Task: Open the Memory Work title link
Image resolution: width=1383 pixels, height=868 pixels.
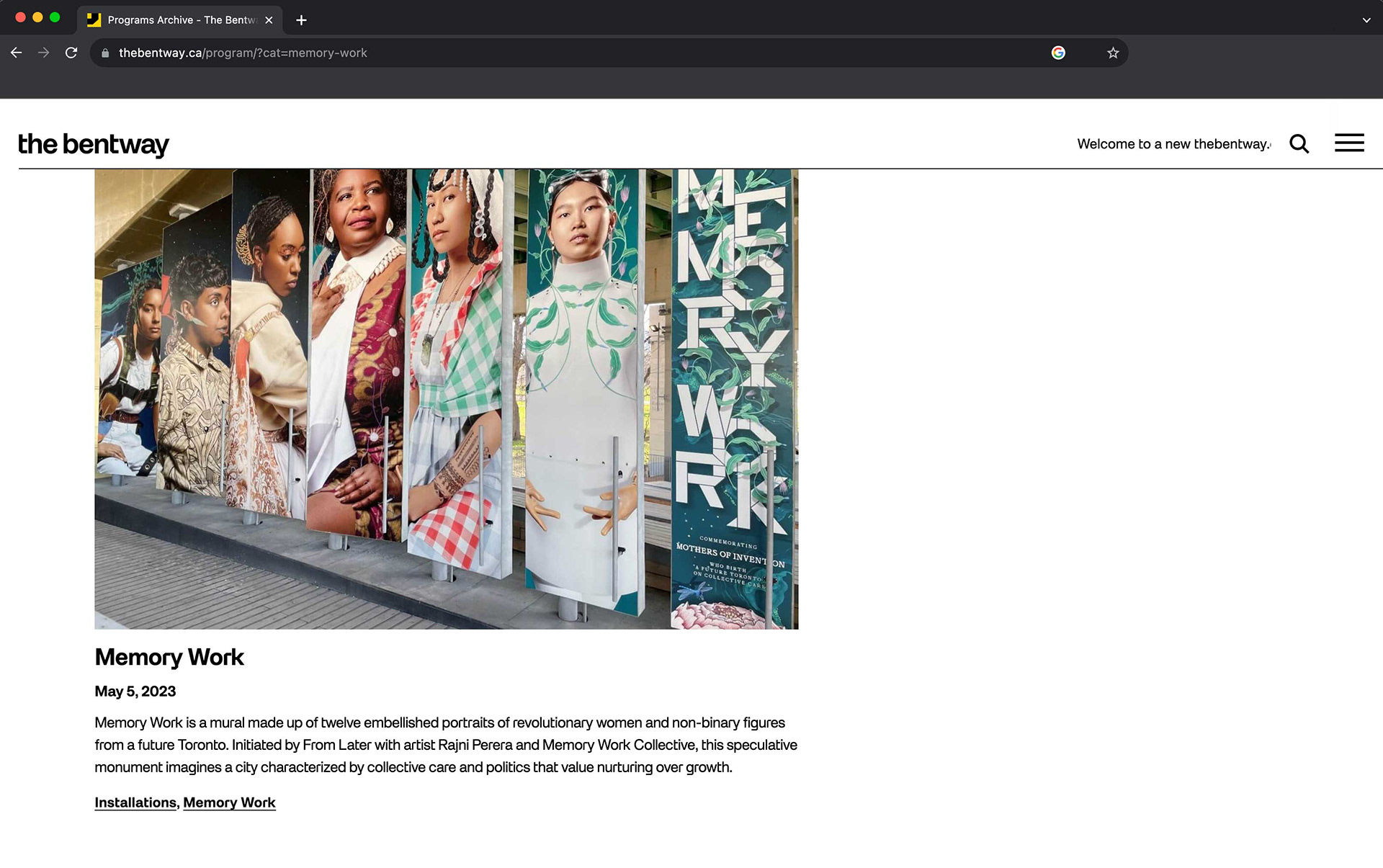Action: pyautogui.click(x=169, y=657)
